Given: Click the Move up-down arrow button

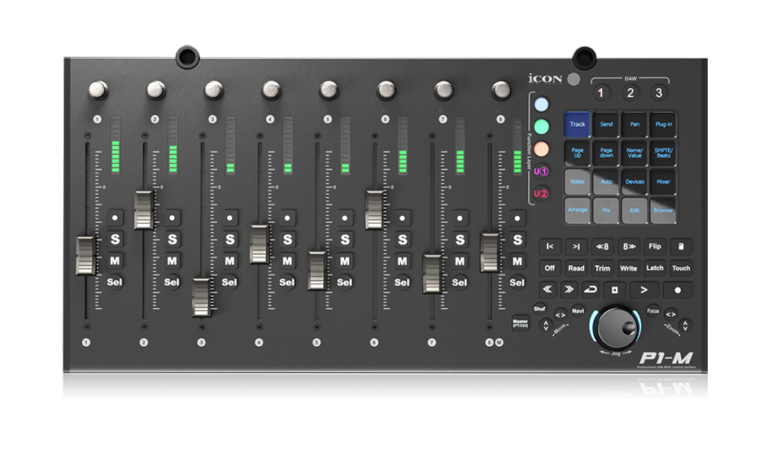Looking at the screenshot, I should click(546, 325).
